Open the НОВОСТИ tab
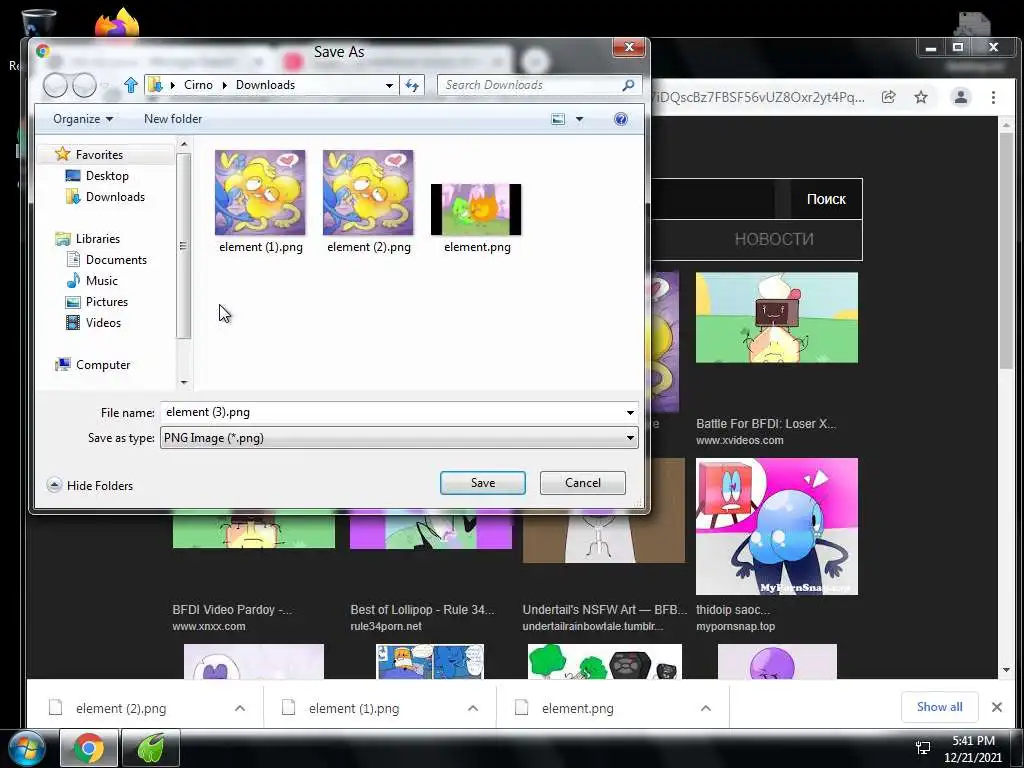 pyautogui.click(x=774, y=239)
